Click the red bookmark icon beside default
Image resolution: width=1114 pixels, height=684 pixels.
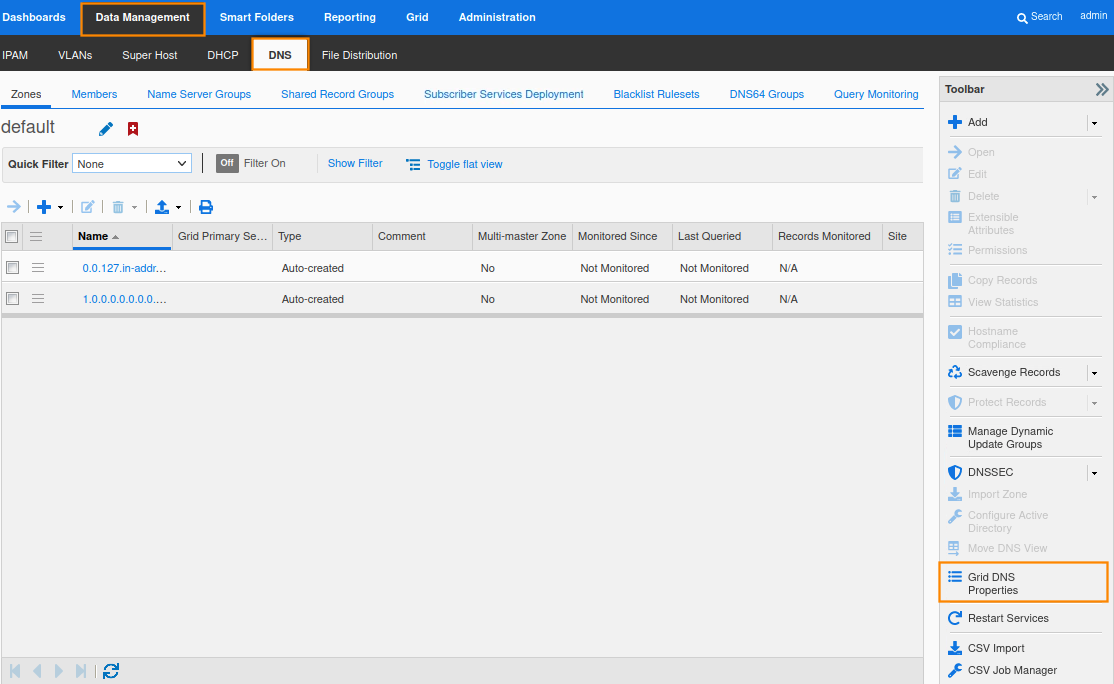tap(133, 129)
